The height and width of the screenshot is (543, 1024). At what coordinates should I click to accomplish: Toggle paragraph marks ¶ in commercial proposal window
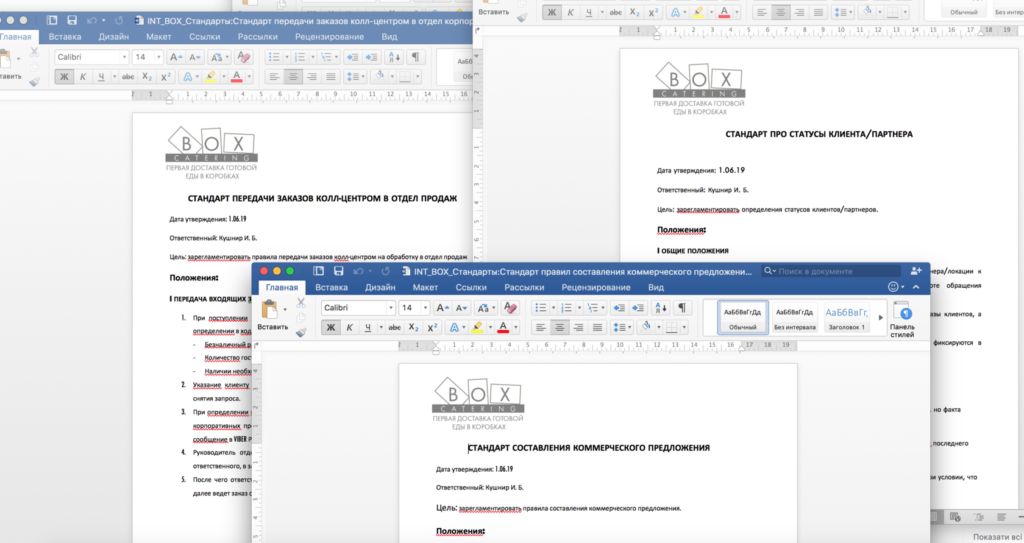[681, 308]
